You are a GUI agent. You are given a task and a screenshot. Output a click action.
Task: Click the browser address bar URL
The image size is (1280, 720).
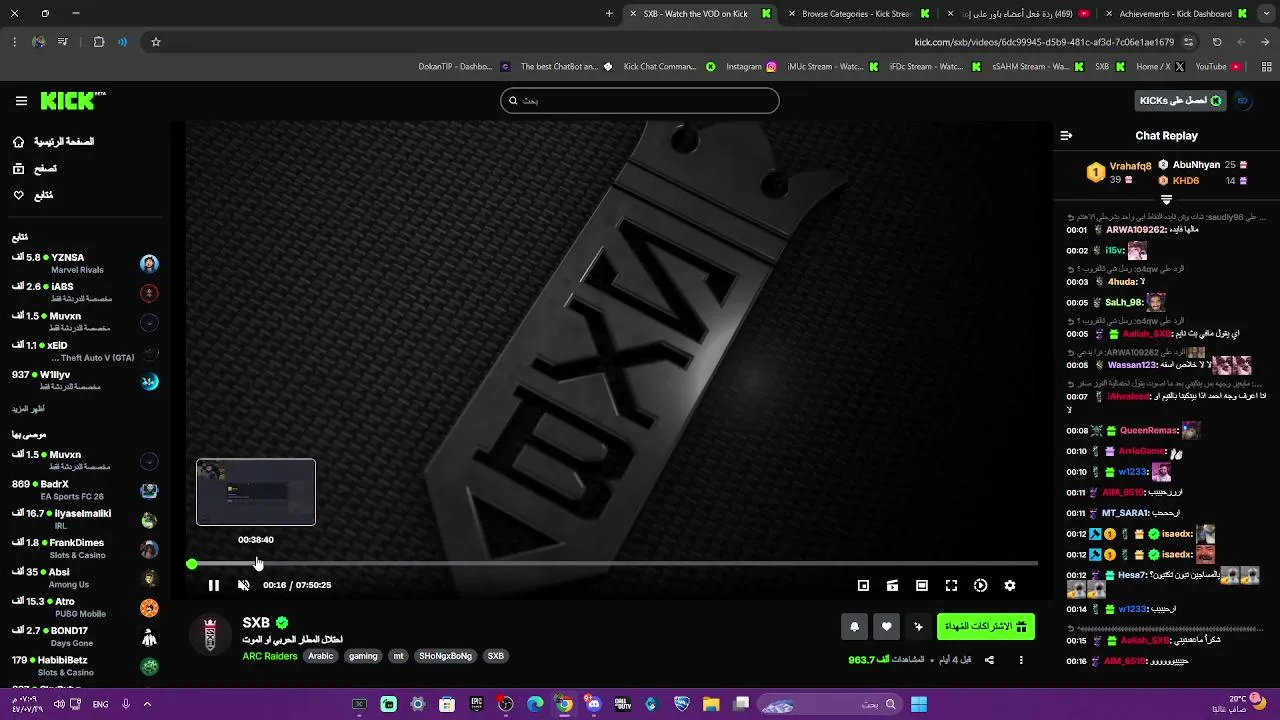coord(1044,42)
